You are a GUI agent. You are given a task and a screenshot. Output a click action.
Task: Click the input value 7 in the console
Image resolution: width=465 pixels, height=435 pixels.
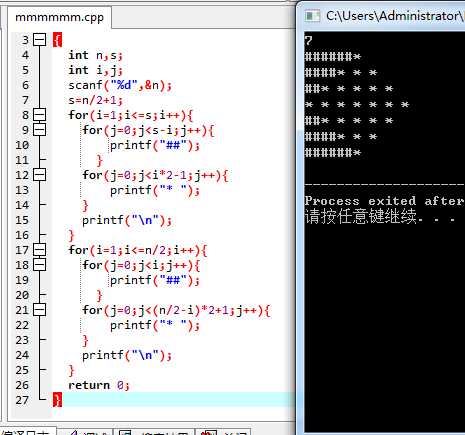click(308, 41)
